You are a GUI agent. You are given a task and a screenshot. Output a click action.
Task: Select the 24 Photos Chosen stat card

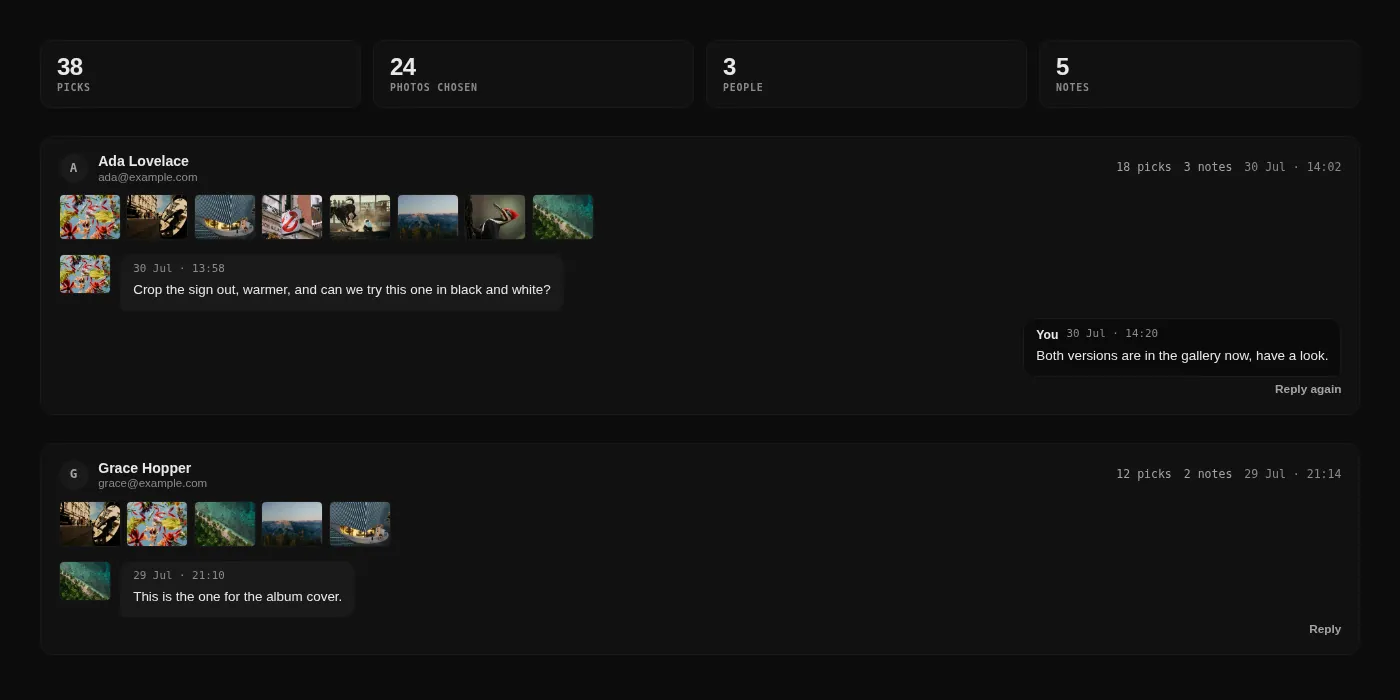pos(533,74)
